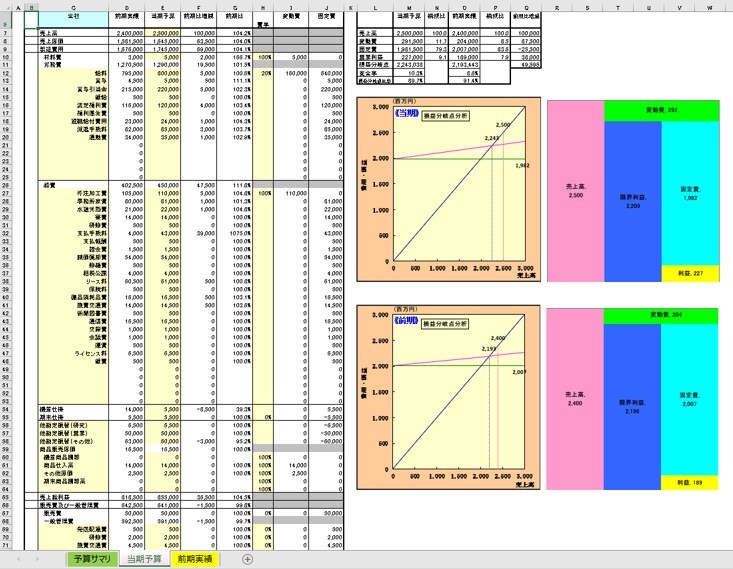Click the 2,193 data label in 前期 chart
The width and height of the screenshot is (733, 569).
(489, 349)
